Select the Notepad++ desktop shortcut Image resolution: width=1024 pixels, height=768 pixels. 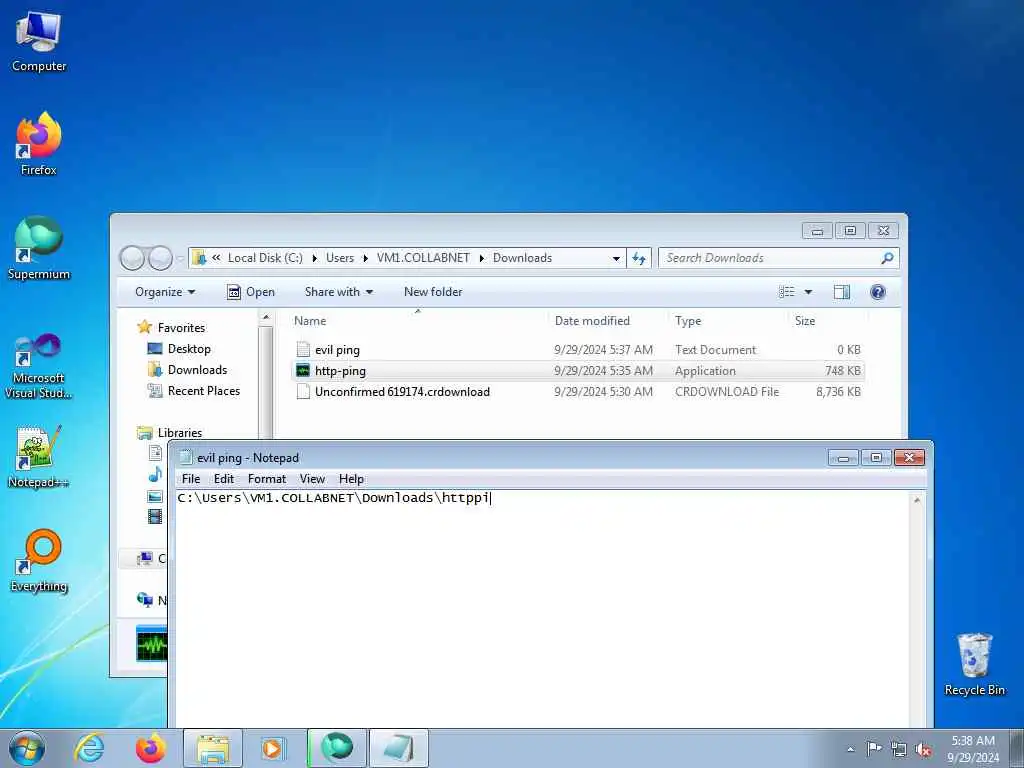(39, 457)
